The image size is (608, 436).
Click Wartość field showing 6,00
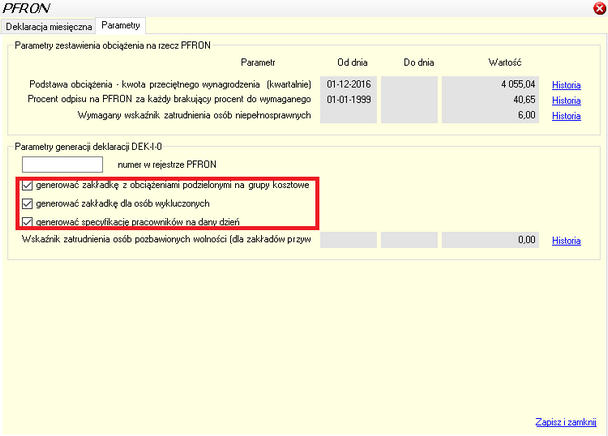click(x=490, y=115)
